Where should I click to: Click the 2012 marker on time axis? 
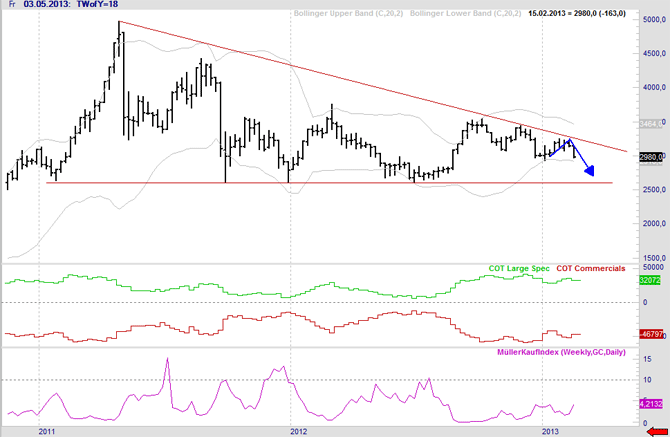pyautogui.click(x=298, y=430)
